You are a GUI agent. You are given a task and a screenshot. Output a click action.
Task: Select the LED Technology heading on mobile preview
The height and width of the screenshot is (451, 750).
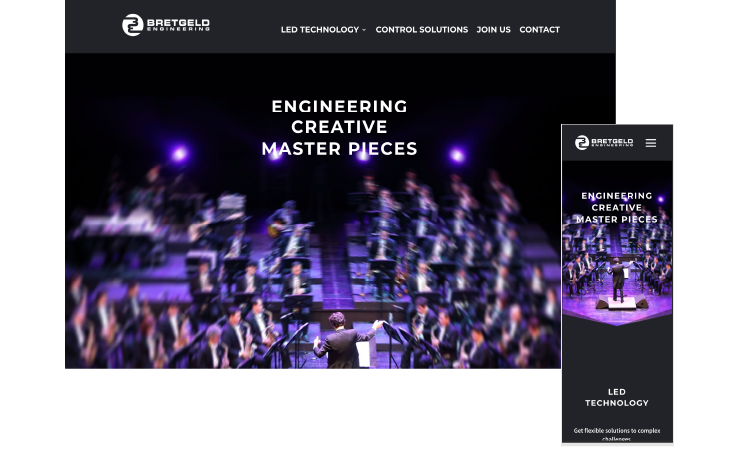pyautogui.click(x=617, y=397)
